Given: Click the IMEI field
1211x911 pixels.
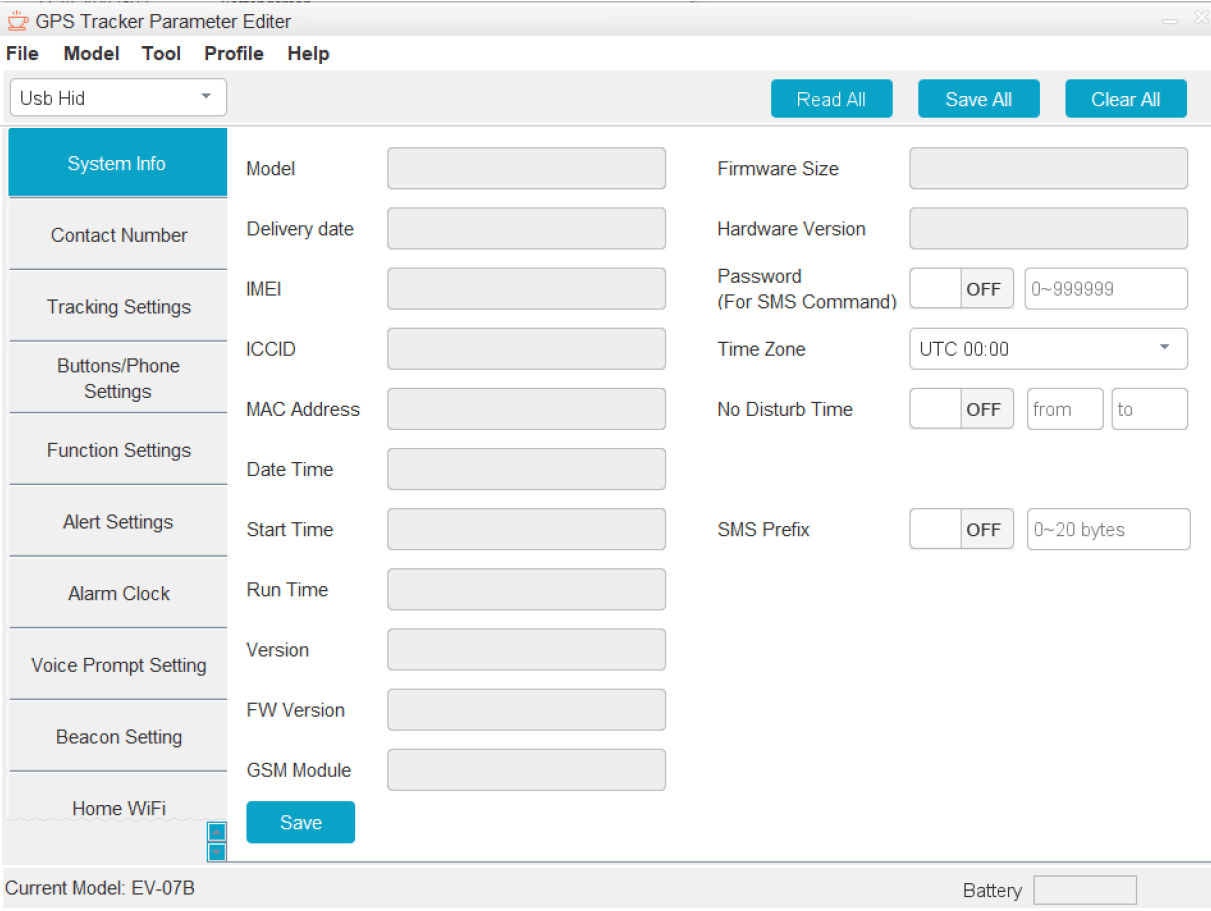Looking at the screenshot, I should (x=526, y=288).
